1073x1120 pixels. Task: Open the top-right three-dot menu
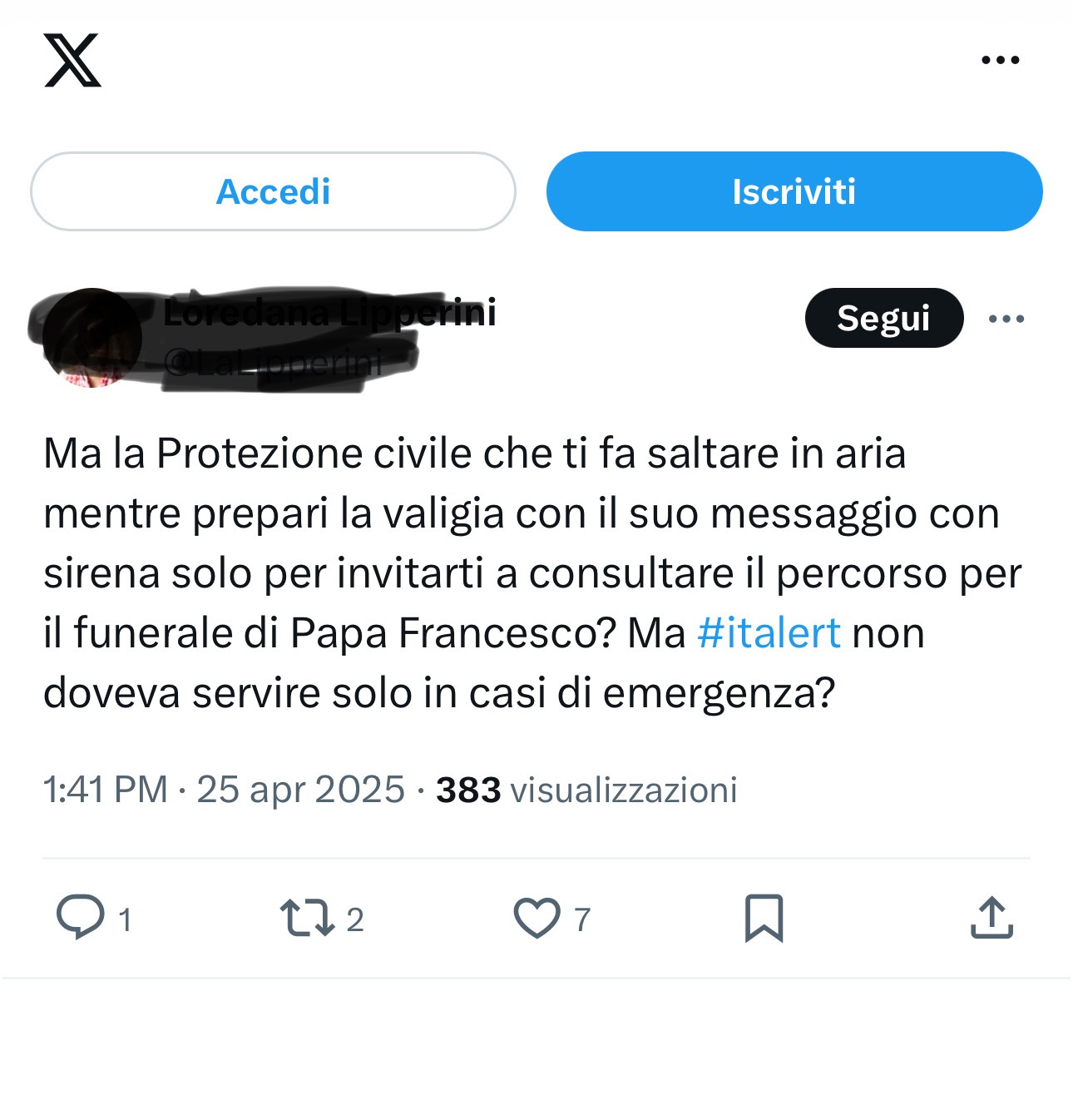pos(1000,60)
